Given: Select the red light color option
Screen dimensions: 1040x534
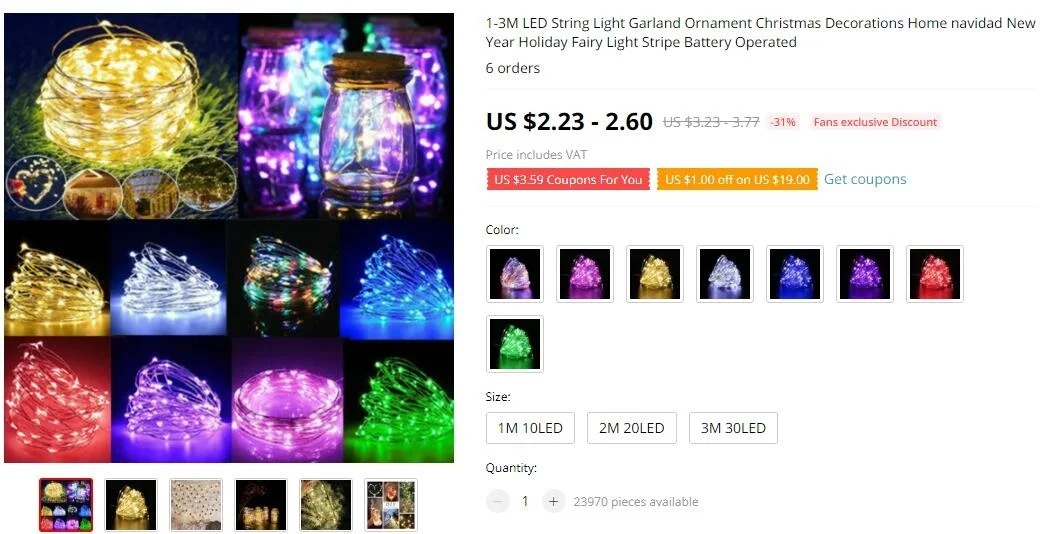Looking at the screenshot, I should click(935, 274).
